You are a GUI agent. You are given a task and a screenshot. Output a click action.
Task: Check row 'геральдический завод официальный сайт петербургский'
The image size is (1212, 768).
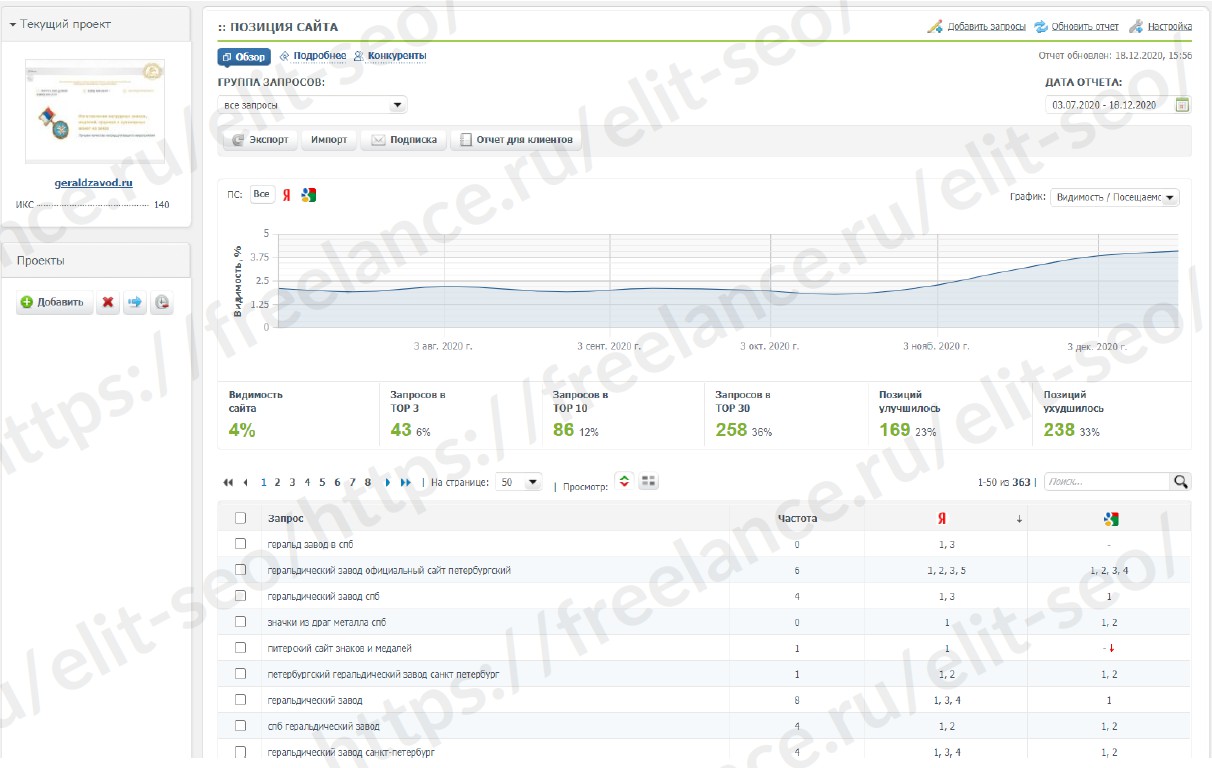pos(240,570)
